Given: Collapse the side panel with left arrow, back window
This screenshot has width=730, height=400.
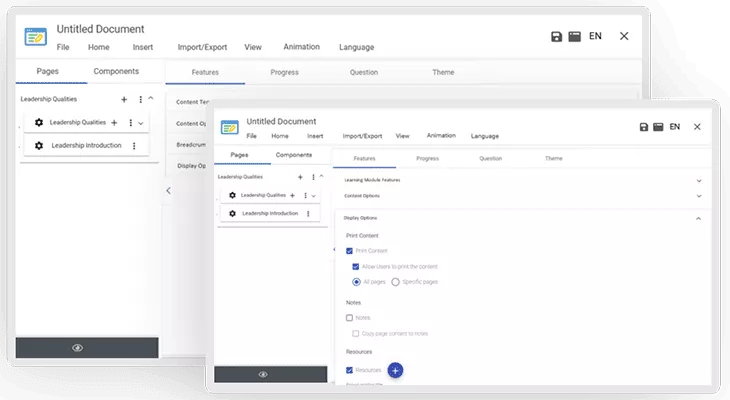Looking at the screenshot, I should pyautogui.click(x=169, y=190).
